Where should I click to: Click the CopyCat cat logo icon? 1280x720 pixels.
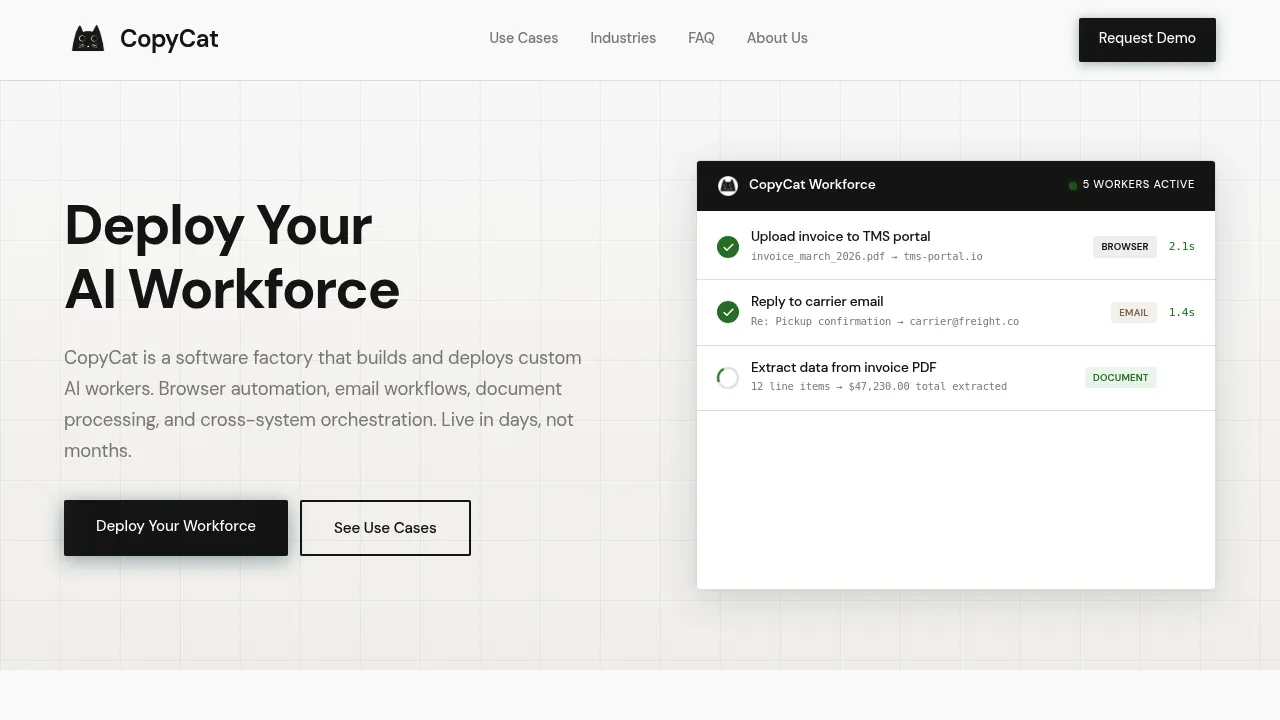(88, 39)
